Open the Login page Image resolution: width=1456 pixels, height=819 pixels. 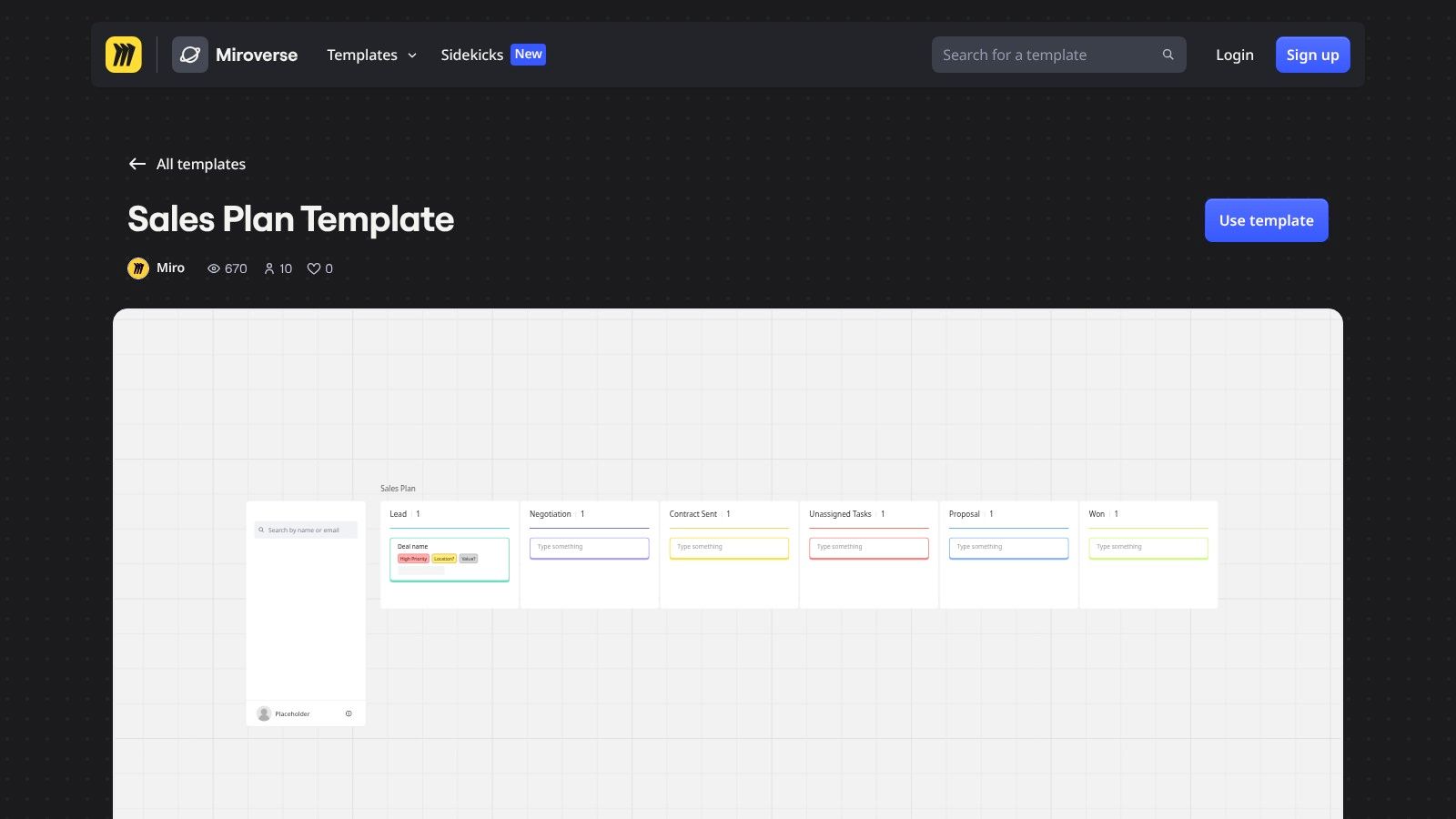tap(1235, 55)
